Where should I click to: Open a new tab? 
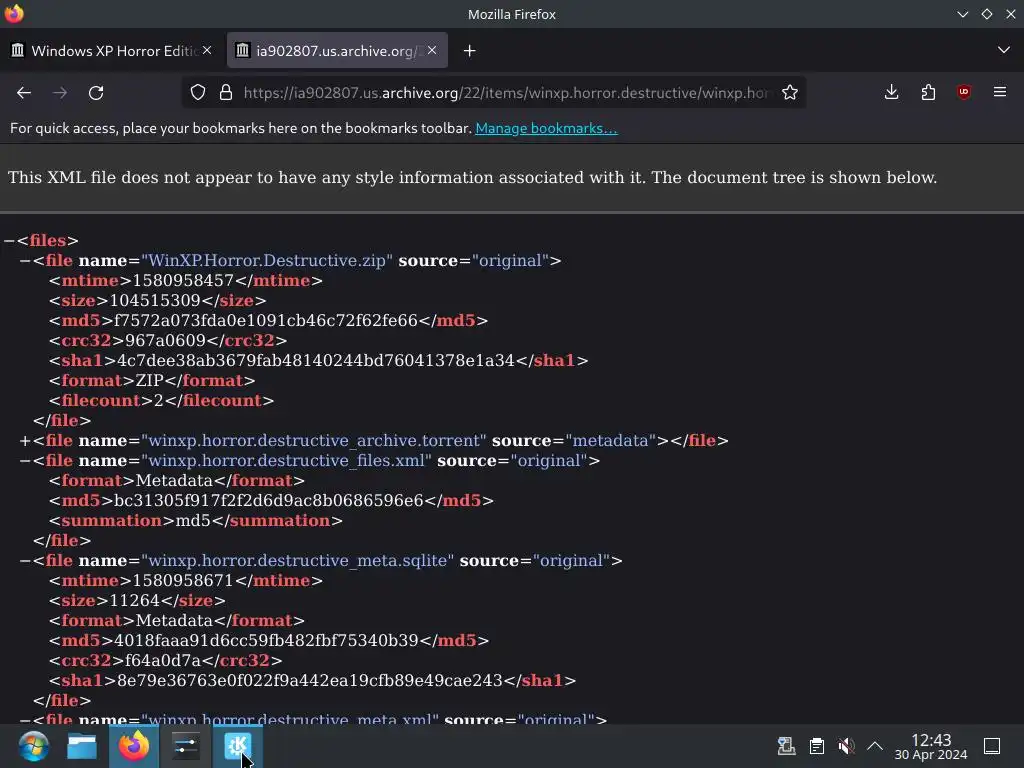coord(470,50)
